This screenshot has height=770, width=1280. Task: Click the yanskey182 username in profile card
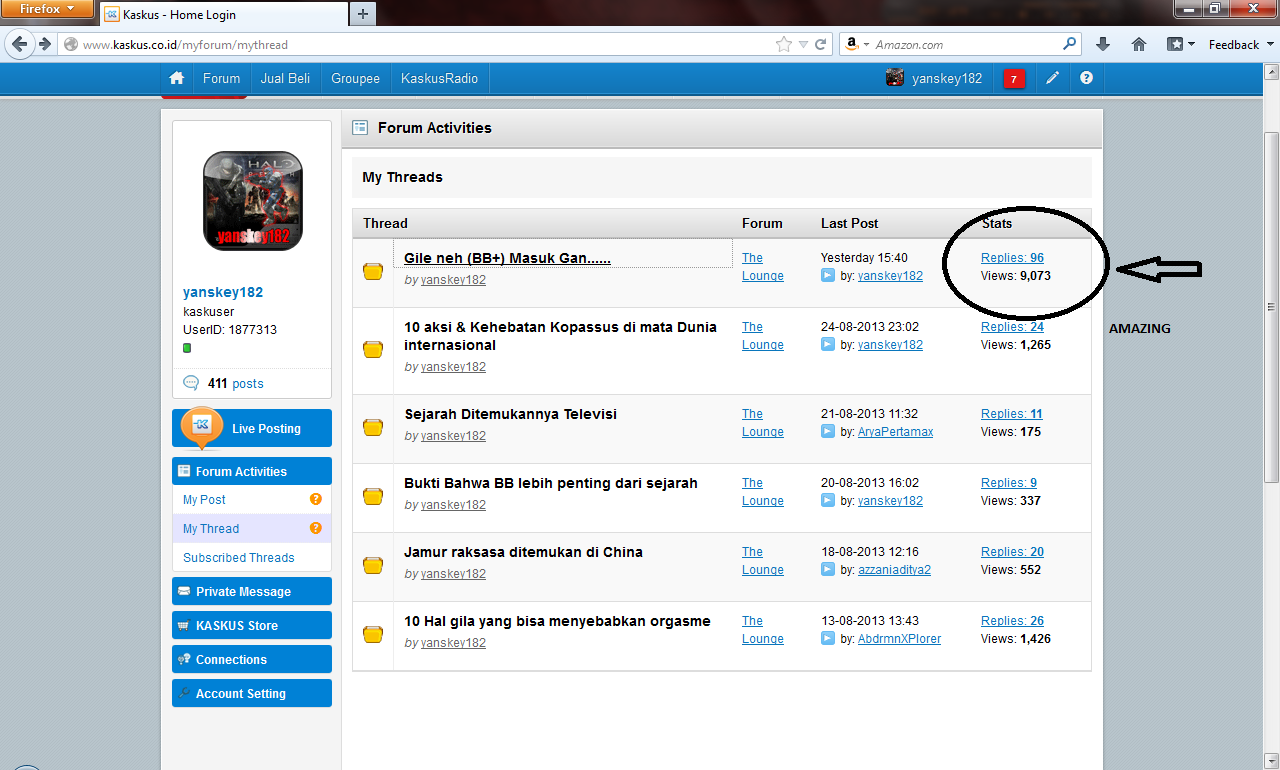(223, 293)
